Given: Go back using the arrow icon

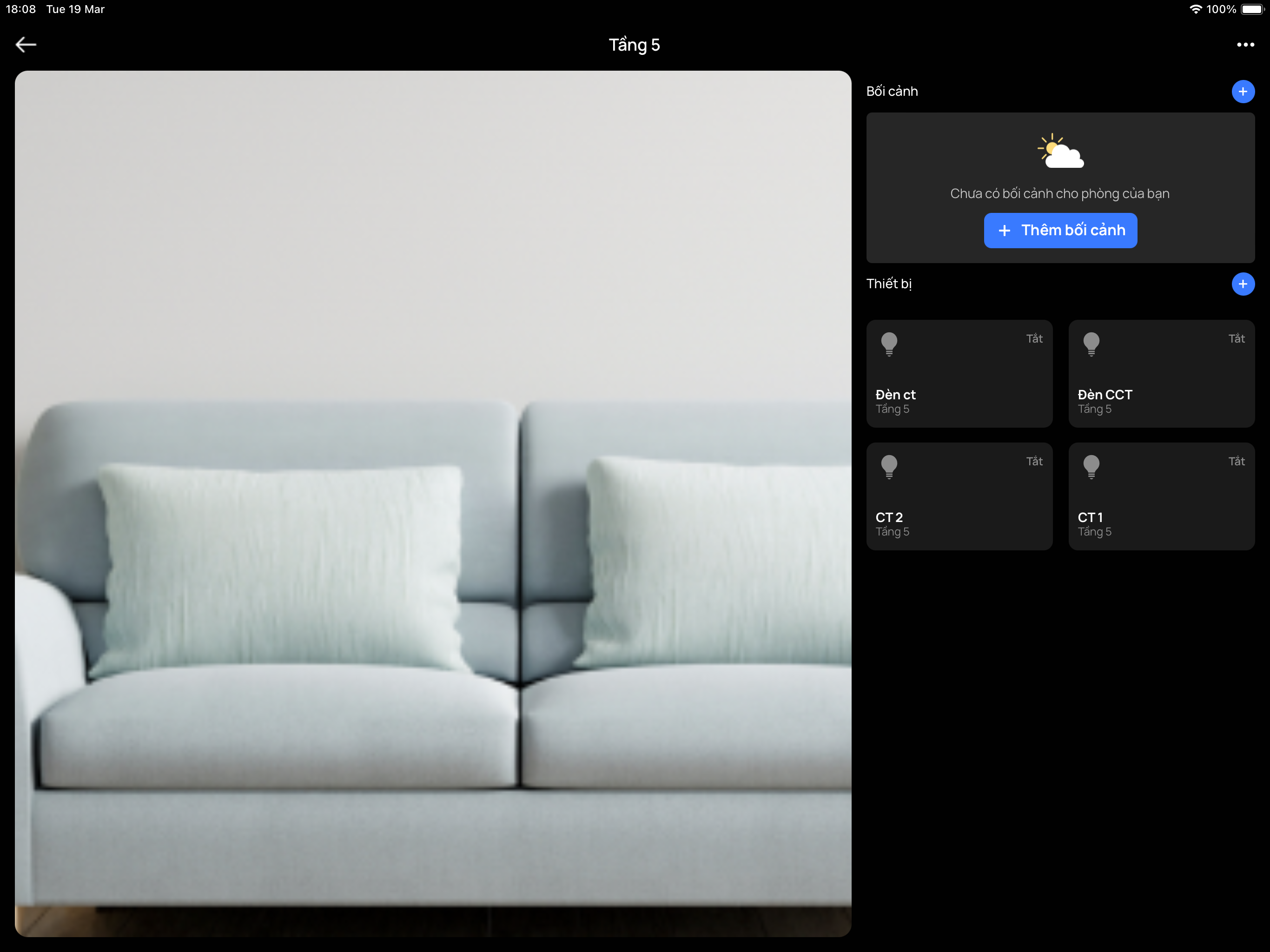Looking at the screenshot, I should point(26,44).
